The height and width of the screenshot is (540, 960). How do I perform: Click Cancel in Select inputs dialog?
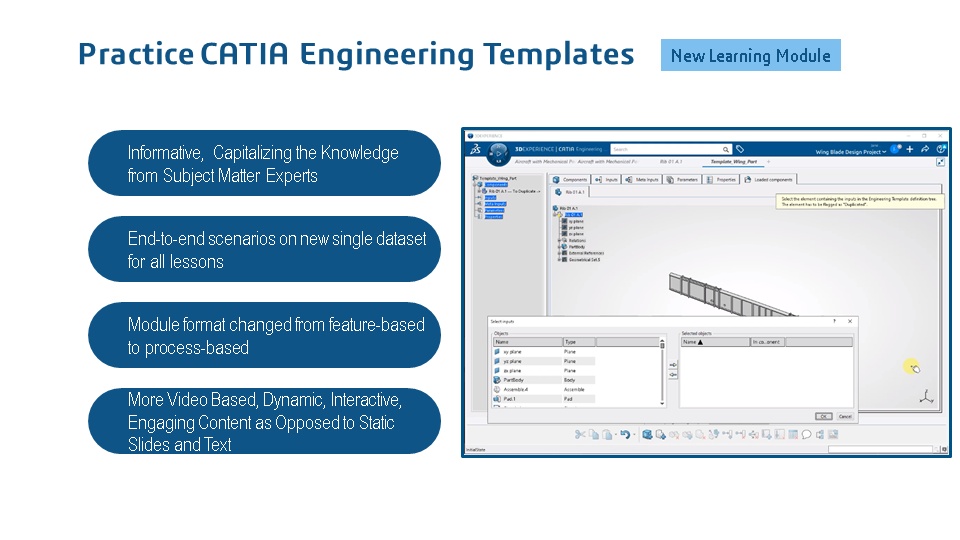(x=845, y=416)
